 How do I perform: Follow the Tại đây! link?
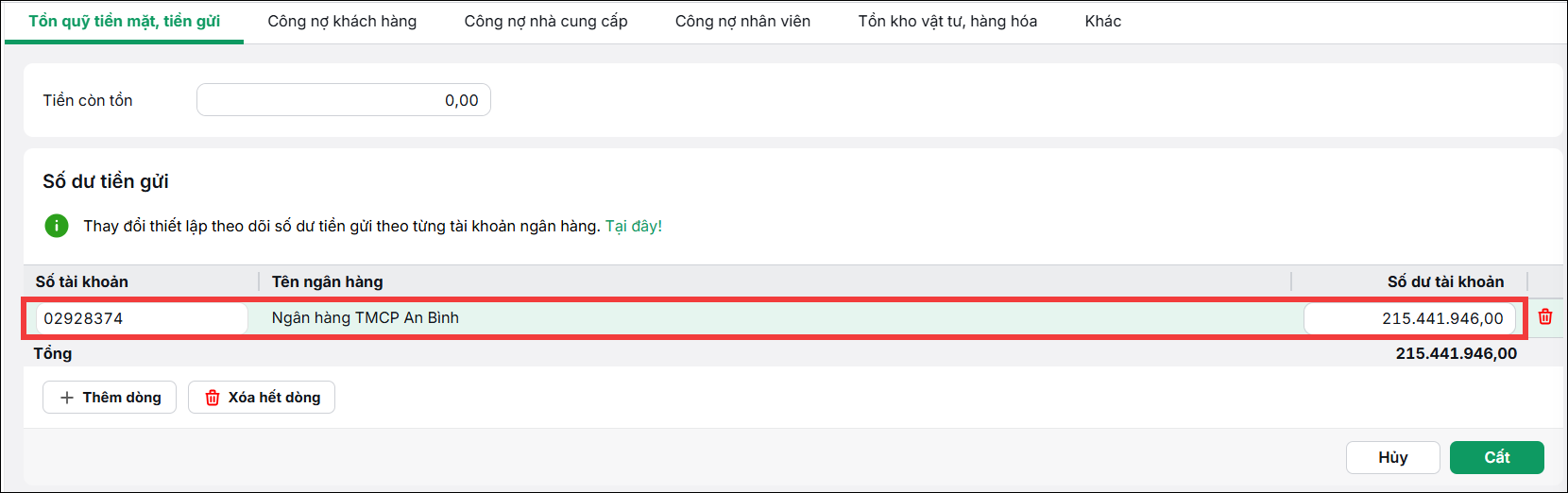pyautogui.click(x=634, y=227)
